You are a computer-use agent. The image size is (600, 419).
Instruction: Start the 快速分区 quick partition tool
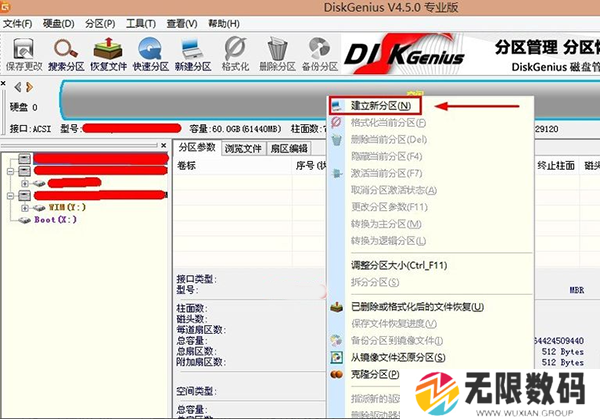click(x=150, y=54)
